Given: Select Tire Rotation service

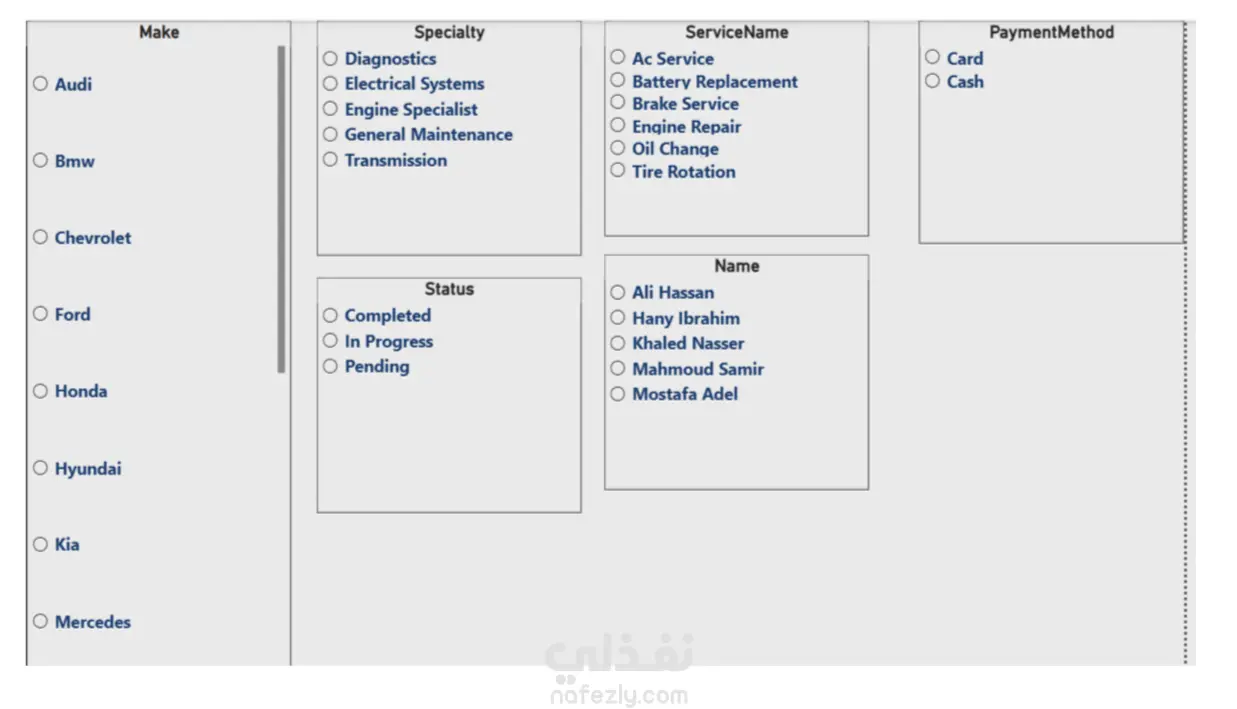Looking at the screenshot, I should 618,171.
